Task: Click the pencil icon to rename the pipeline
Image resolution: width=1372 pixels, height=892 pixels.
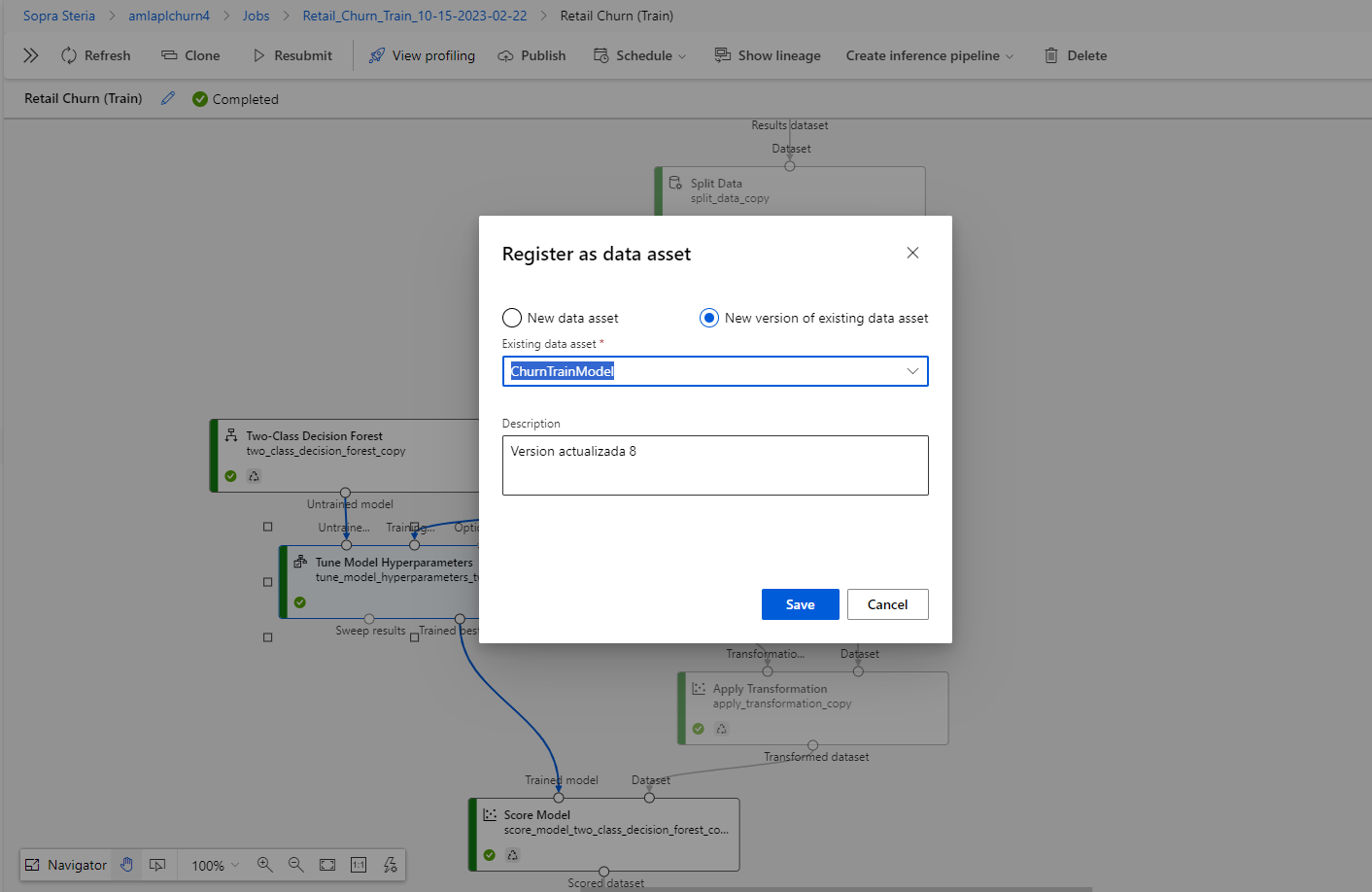Action: click(167, 98)
